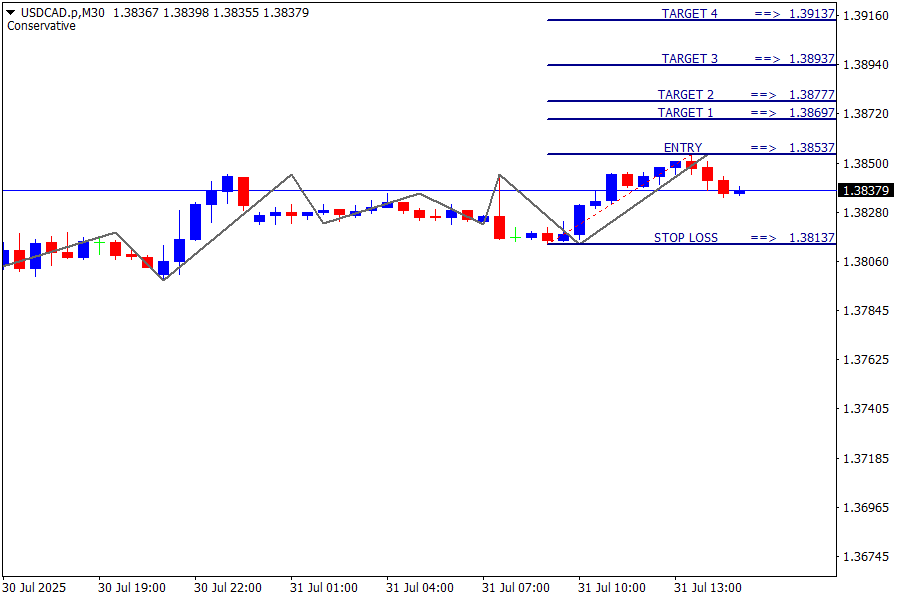Click the arrow symbol beside TARGET 4

(767, 14)
